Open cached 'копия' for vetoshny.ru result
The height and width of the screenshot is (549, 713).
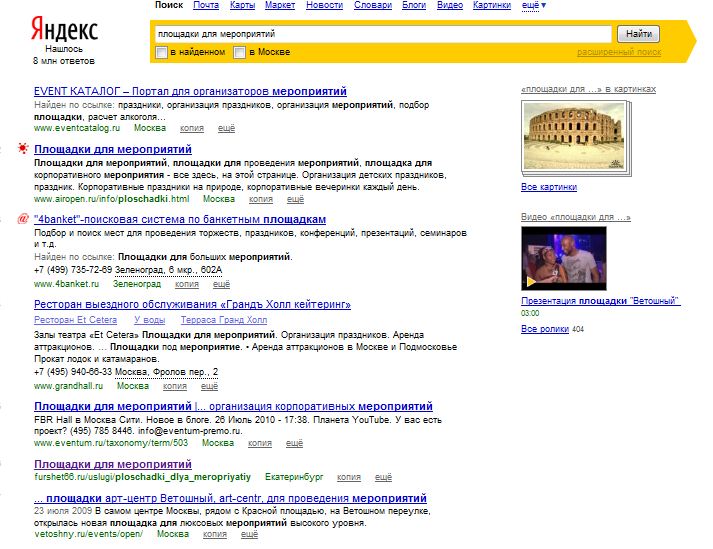click(x=215, y=534)
